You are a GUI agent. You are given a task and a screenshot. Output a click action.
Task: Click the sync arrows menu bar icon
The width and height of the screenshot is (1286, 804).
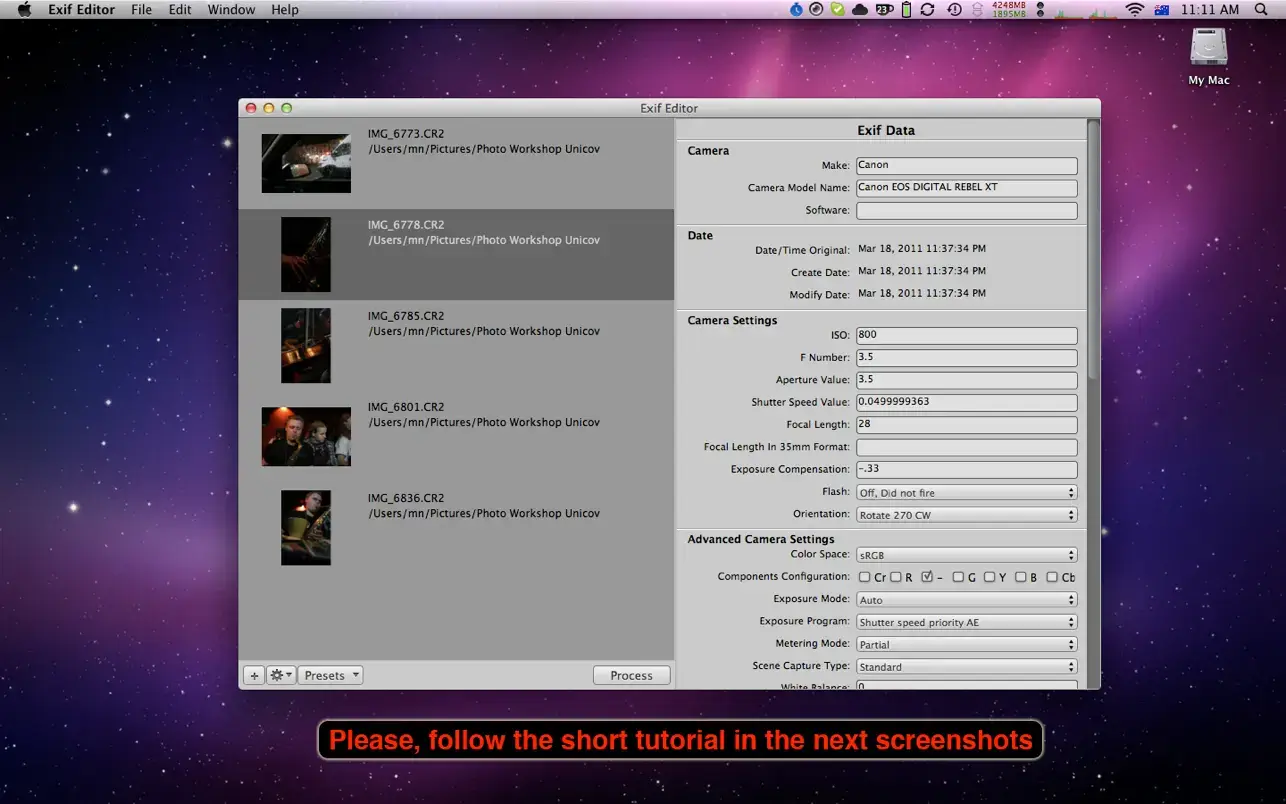(927, 10)
